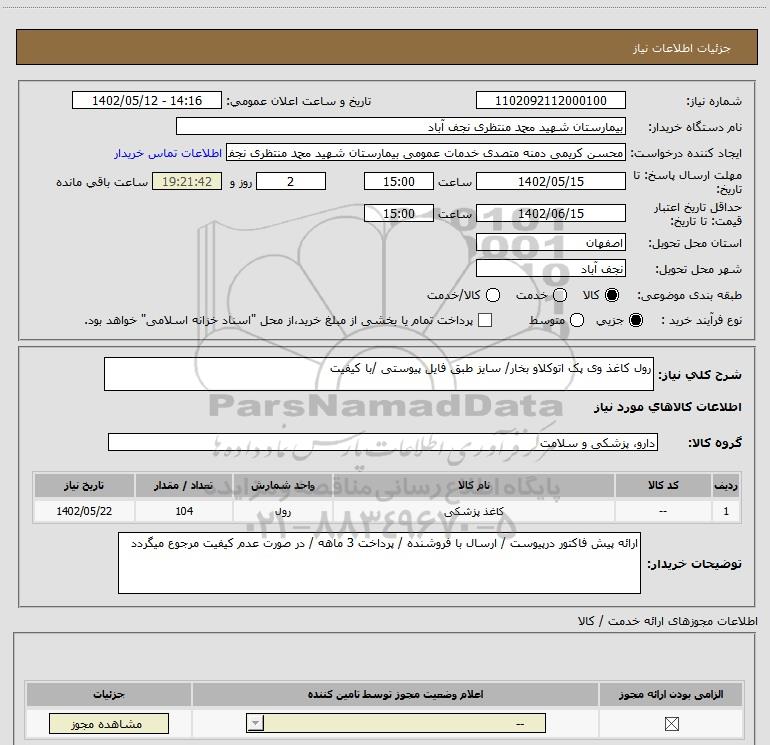The image size is (770, 745).
Task: Click the row number cell 1
Action: pyautogui.click(x=726, y=511)
